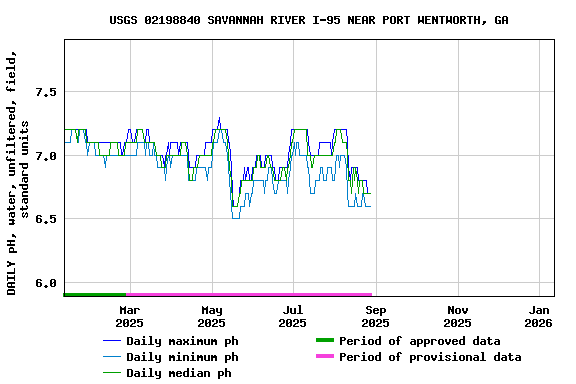This screenshot has height=384, width=576.
Task: Click the 'Jul 2025' x-axis label
Action: [292, 317]
